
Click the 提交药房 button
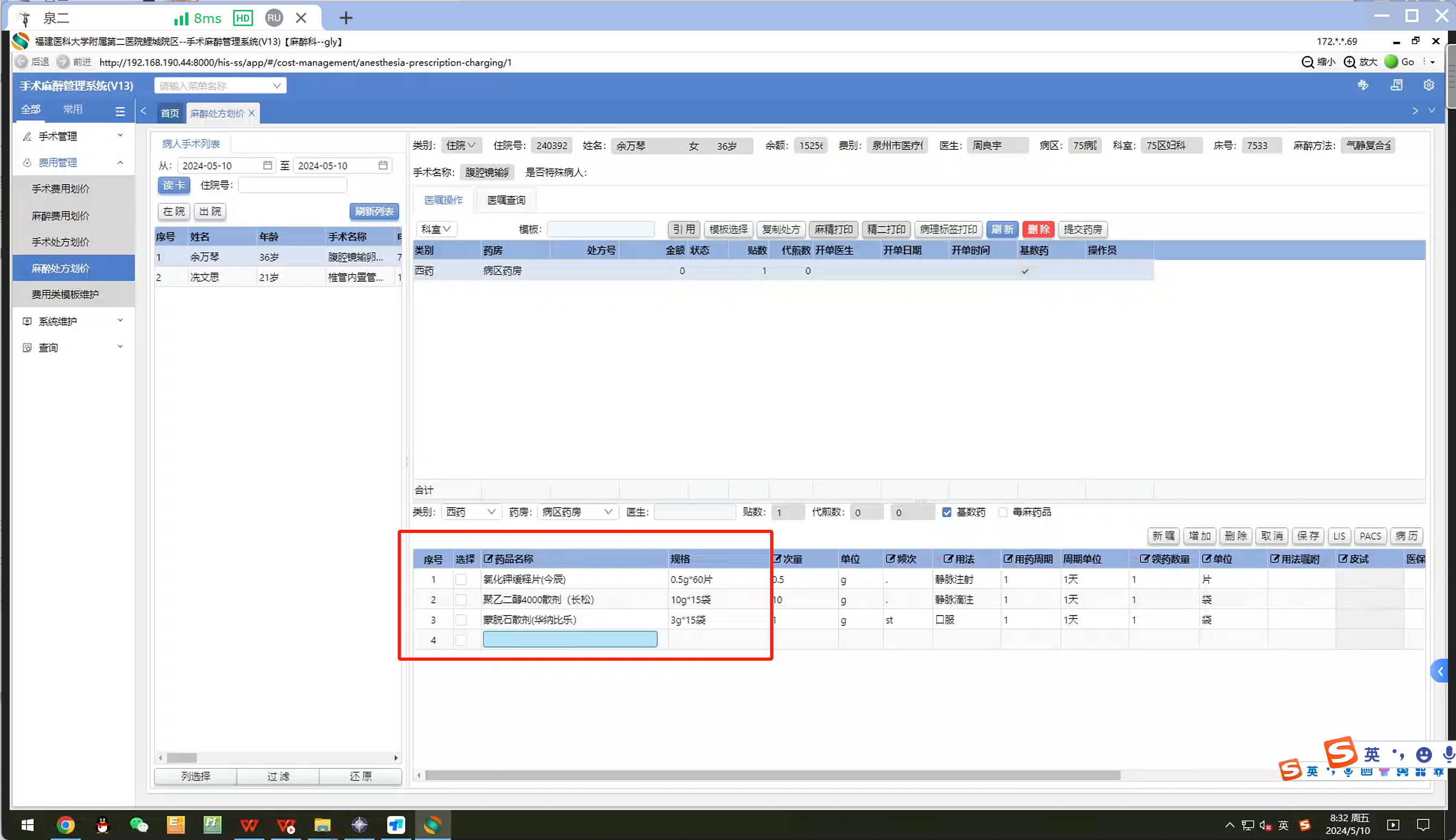pyautogui.click(x=1082, y=230)
